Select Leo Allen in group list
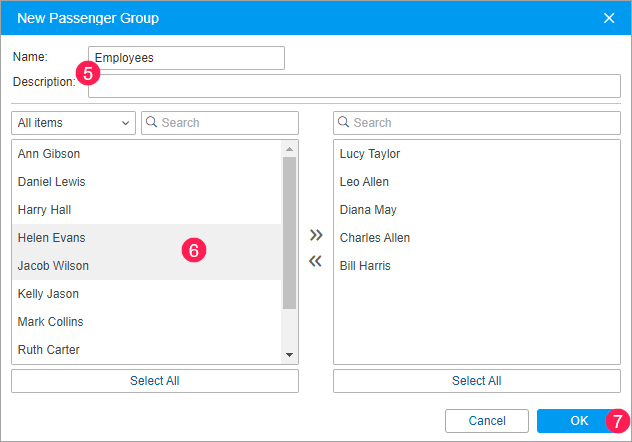632x442 pixels. [x=477, y=182]
